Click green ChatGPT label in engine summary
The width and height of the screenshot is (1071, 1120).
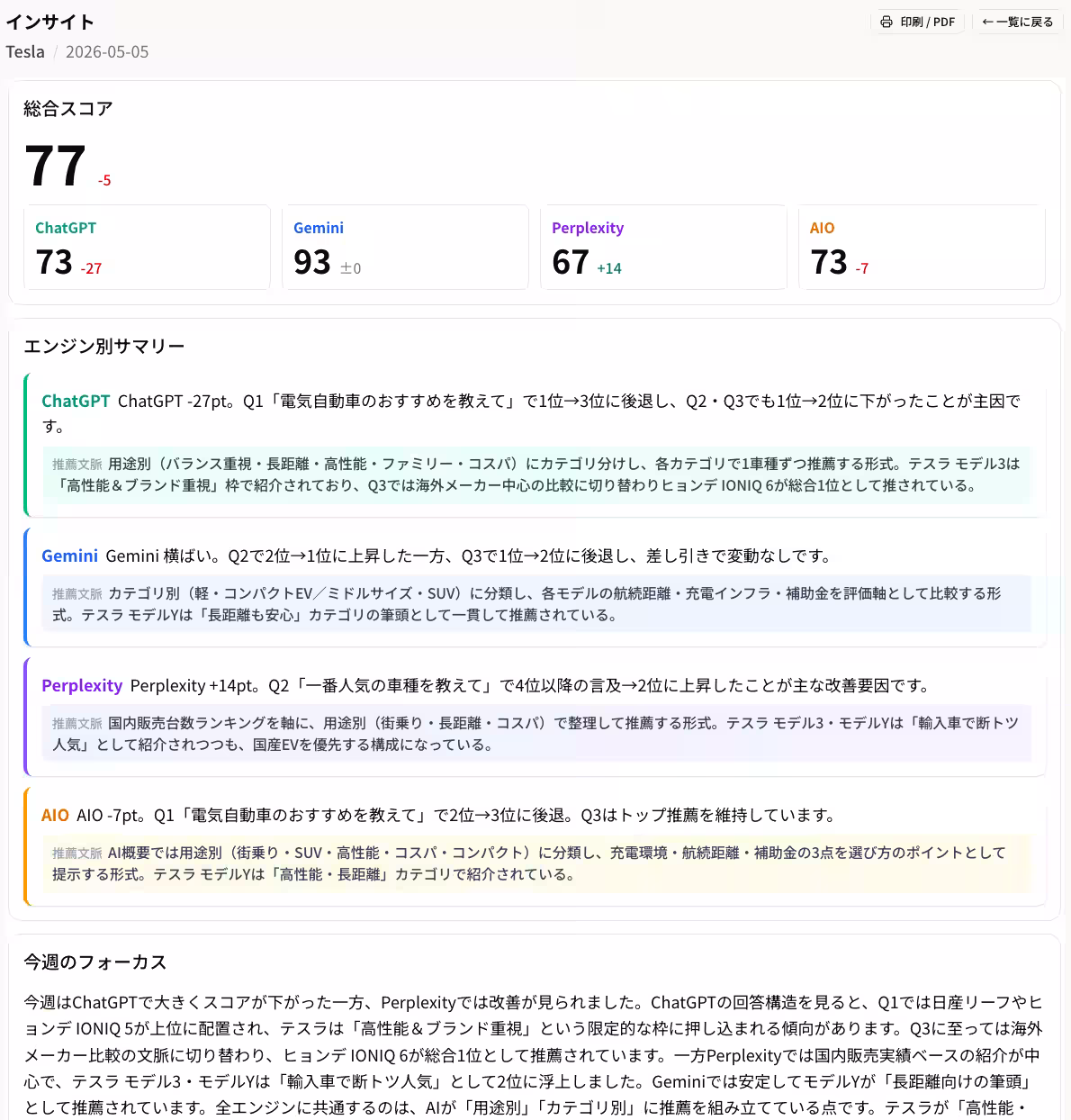click(76, 401)
